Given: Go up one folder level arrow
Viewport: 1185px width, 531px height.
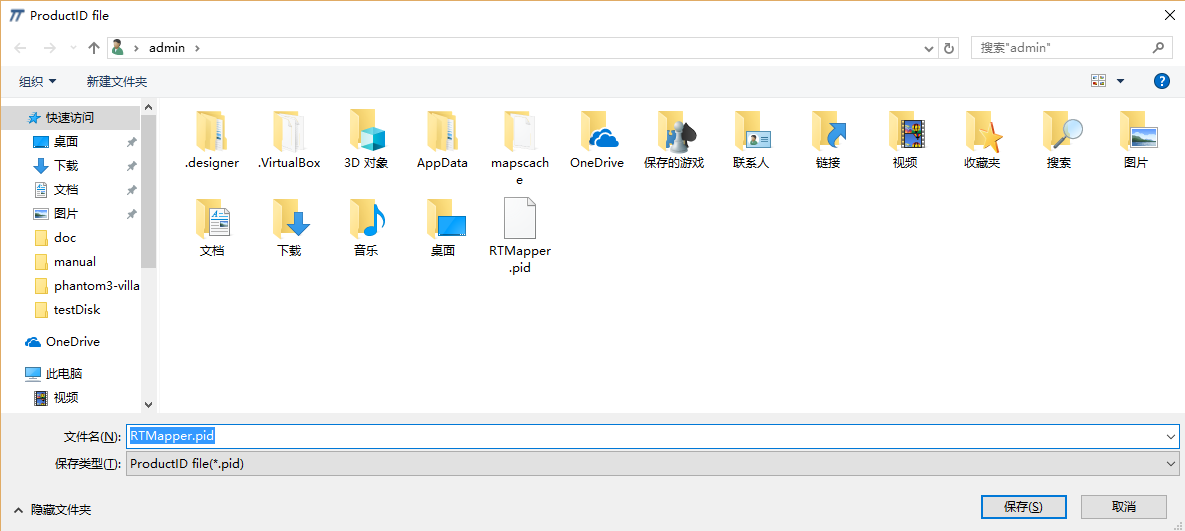Looking at the screenshot, I should pyautogui.click(x=94, y=48).
